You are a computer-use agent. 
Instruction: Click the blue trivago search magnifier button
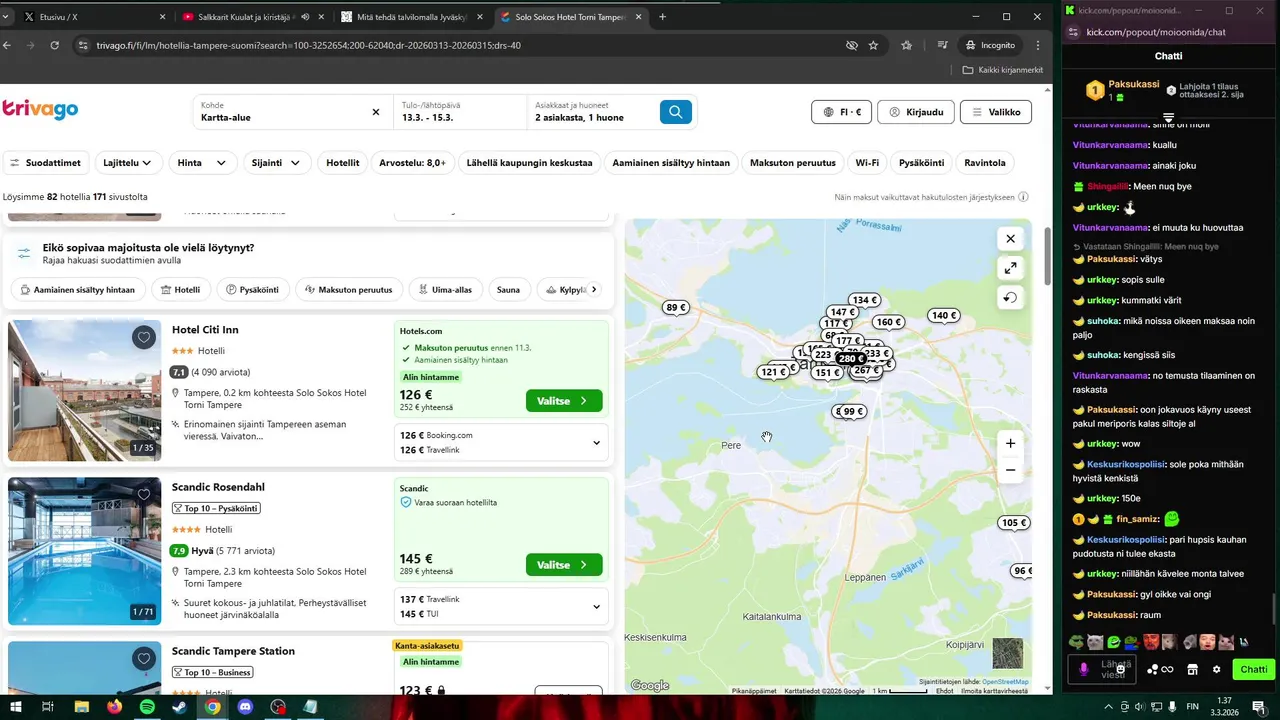(676, 112)
